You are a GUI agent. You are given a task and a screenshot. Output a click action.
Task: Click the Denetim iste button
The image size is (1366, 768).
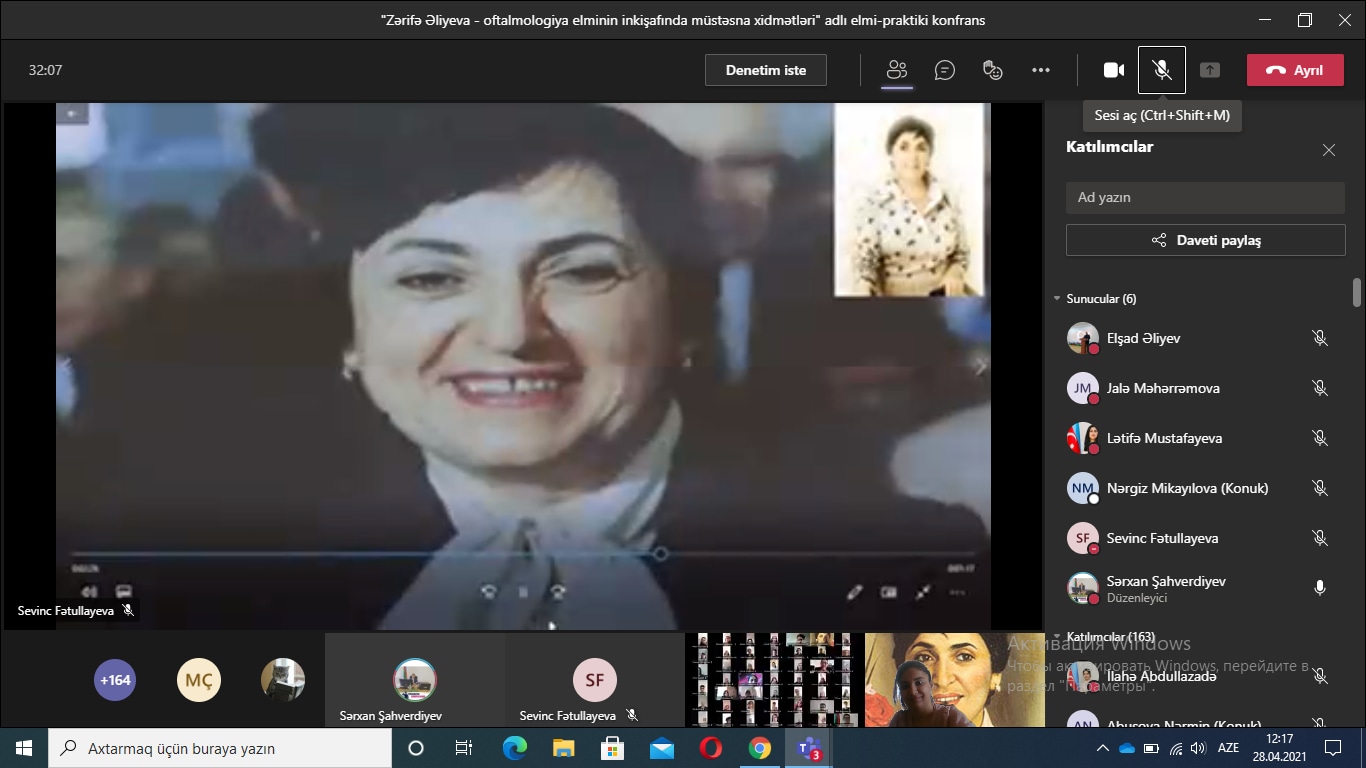coord(766,70)
